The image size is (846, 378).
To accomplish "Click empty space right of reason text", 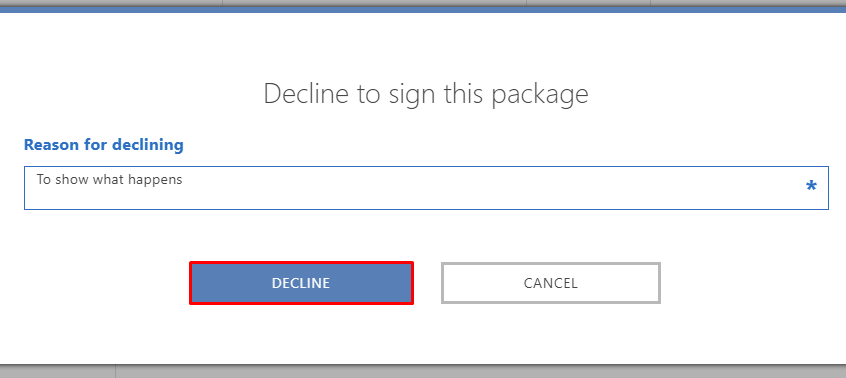I will [x=486, y=188].
